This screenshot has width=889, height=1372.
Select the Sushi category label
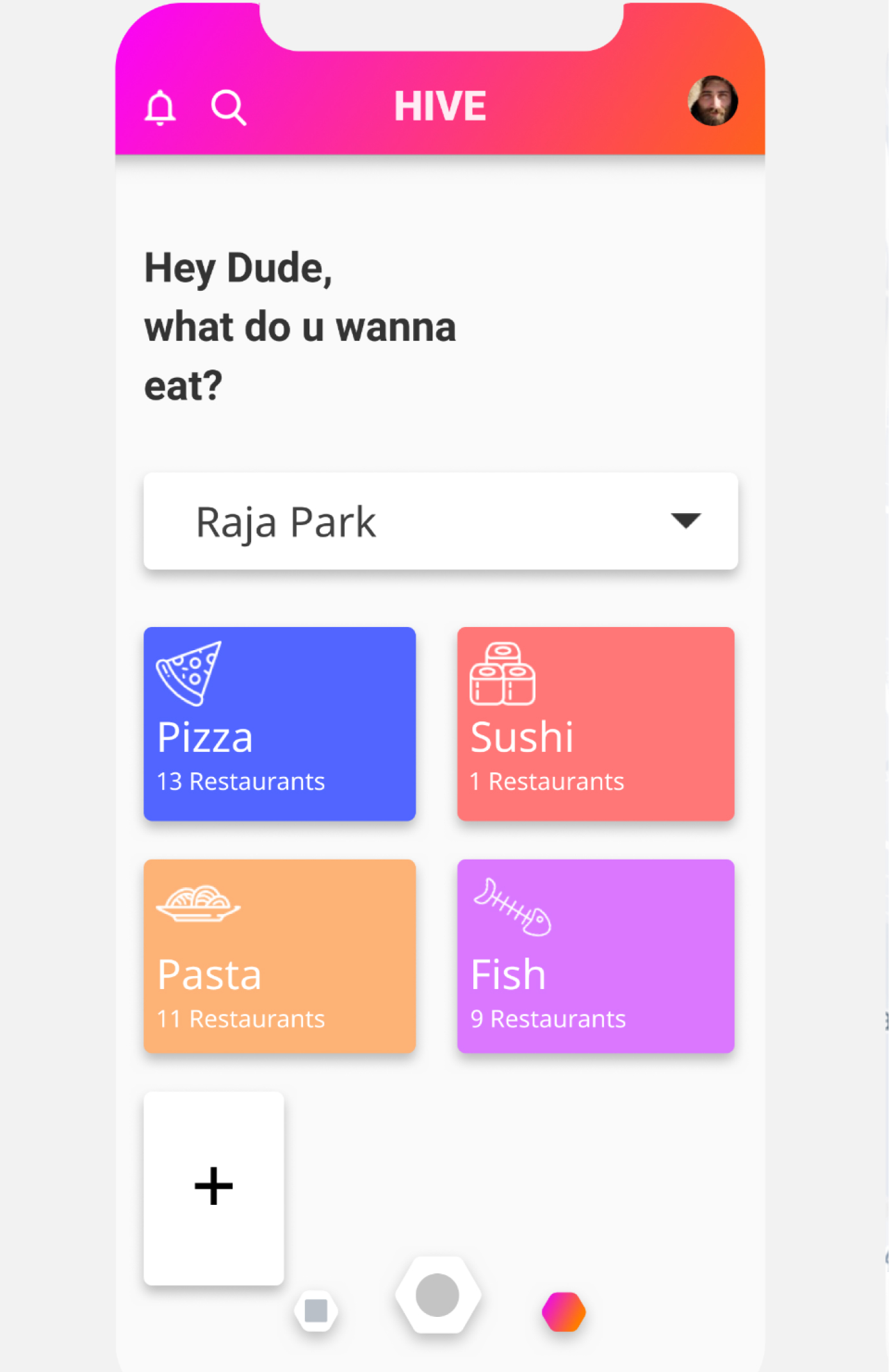click(522, 737)
